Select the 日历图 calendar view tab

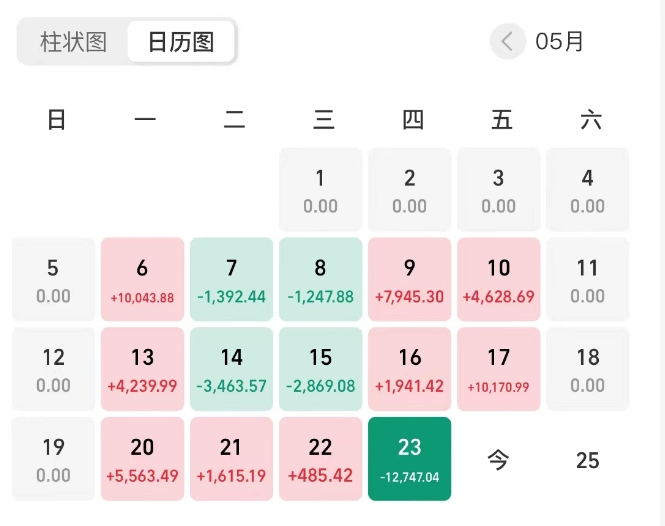(181, 42)
